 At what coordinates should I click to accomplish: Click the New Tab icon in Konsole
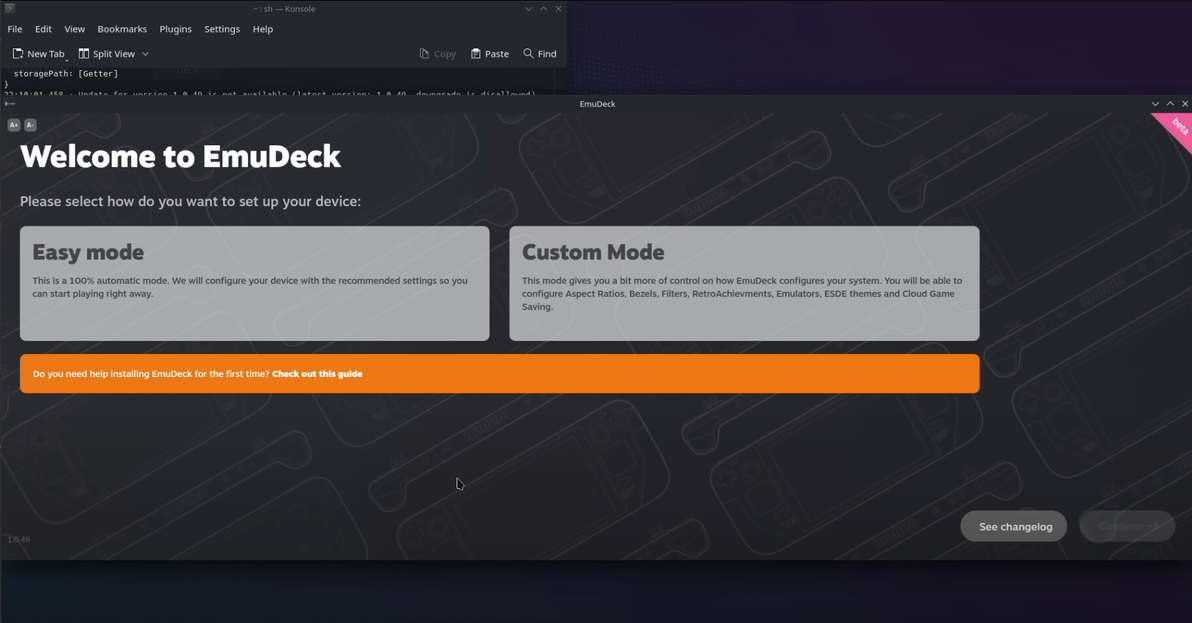click(x=18, y=54)
